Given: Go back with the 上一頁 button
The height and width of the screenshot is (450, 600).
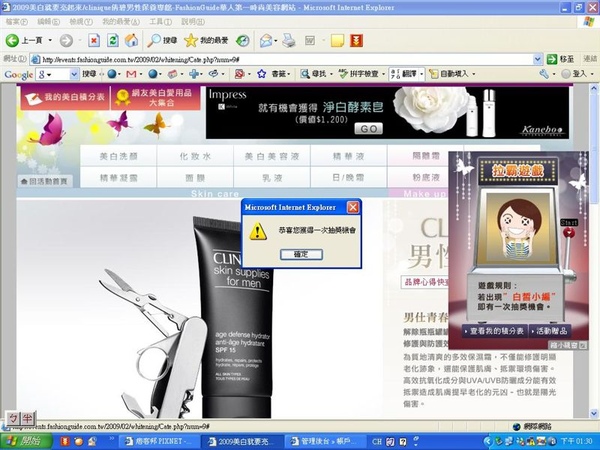Looking at the screenshot, I should 24,40.
